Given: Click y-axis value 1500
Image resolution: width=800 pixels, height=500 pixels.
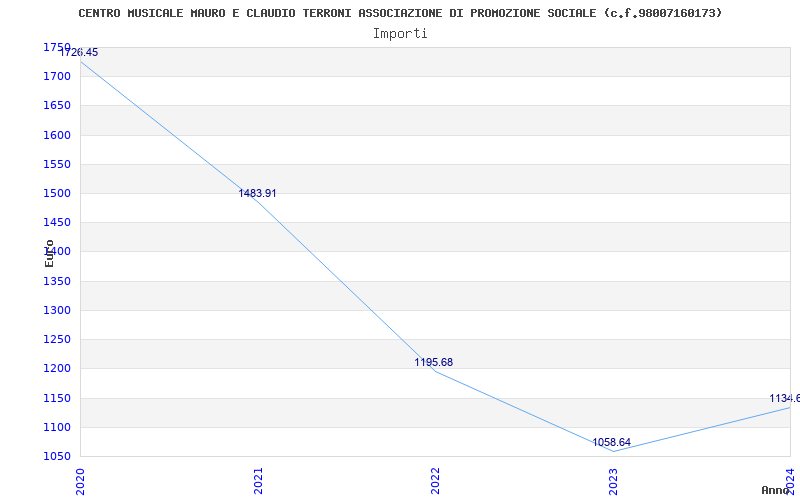Looking at the screenshot, I should tap(57, 193).
